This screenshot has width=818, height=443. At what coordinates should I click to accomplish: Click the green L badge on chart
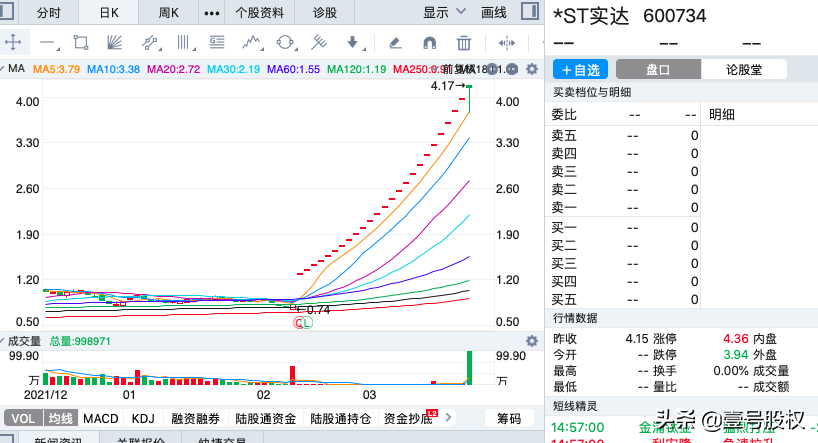tap(307, 323)
